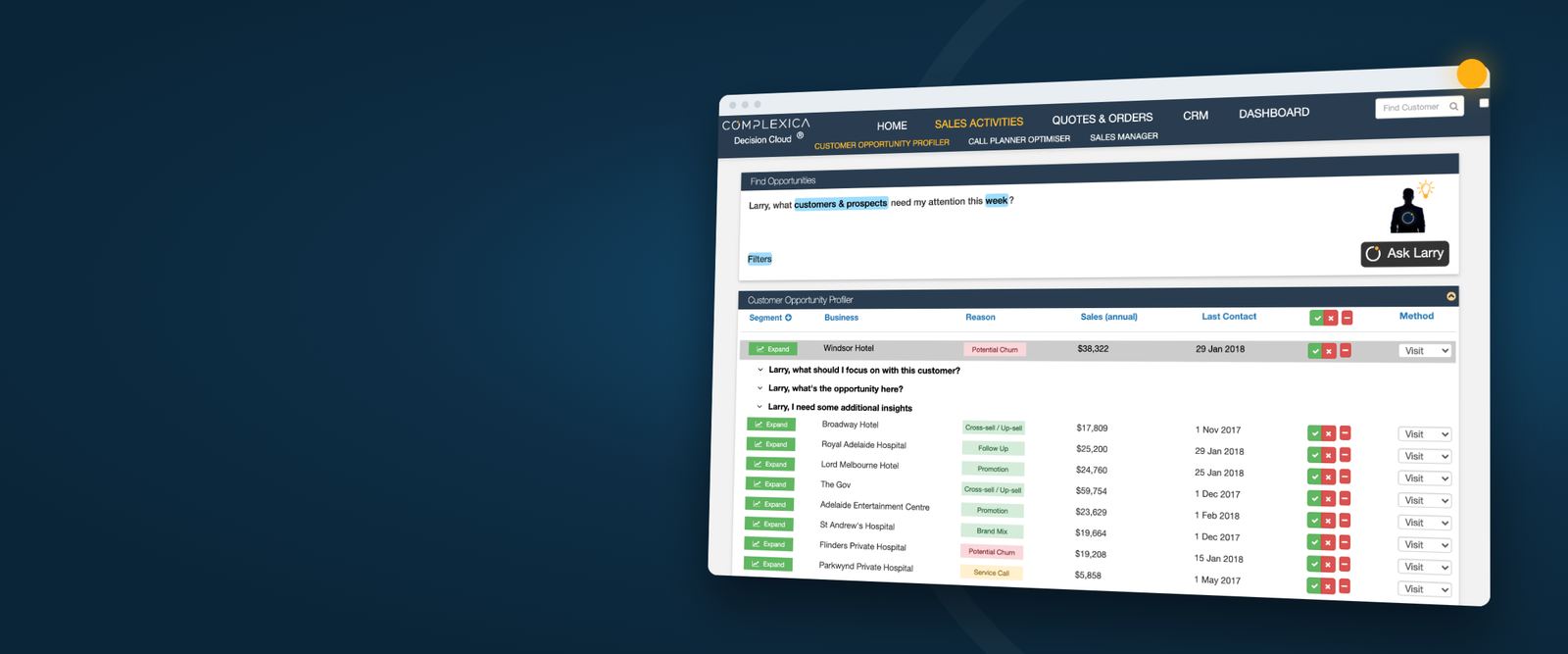
Task: Select the Customer Opportunity Profiler submenu
Action: pos(882,144)
